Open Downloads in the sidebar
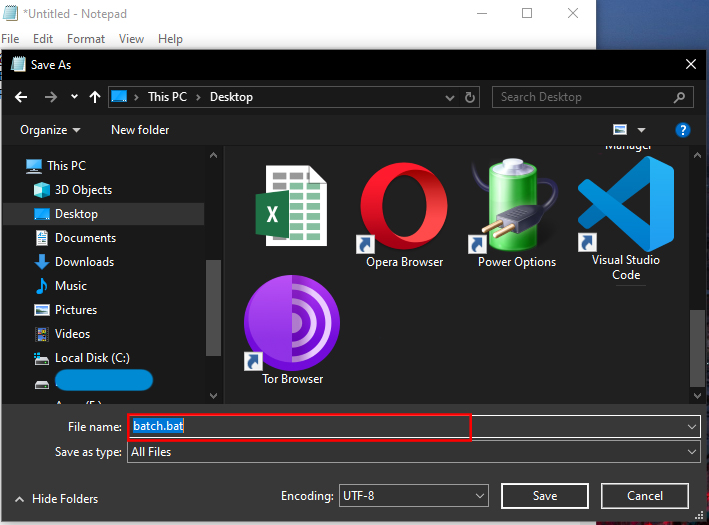Image resolution: width=709 pixels, height=525 pixels. tap(84, 262)
